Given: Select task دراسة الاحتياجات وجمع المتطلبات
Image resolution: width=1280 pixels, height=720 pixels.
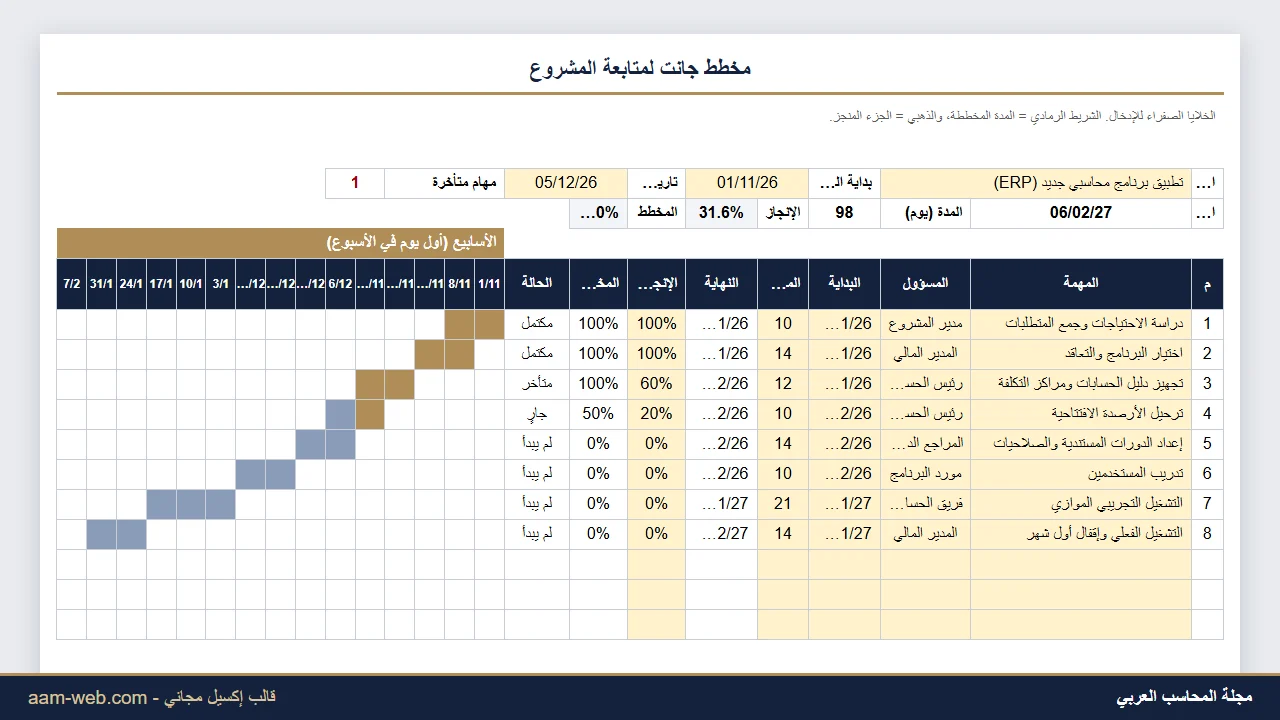Looking at the screenshot, I should point(1081,324).
